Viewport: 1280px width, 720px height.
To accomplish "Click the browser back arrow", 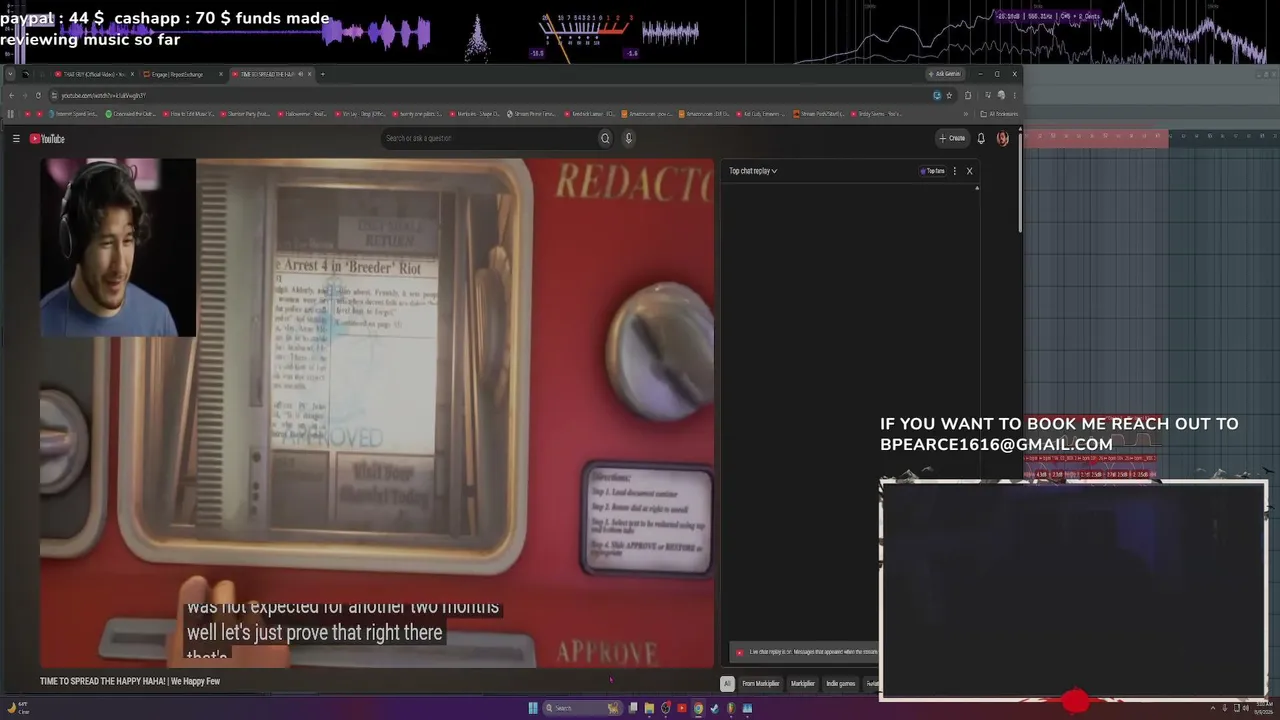I will 11,96.
